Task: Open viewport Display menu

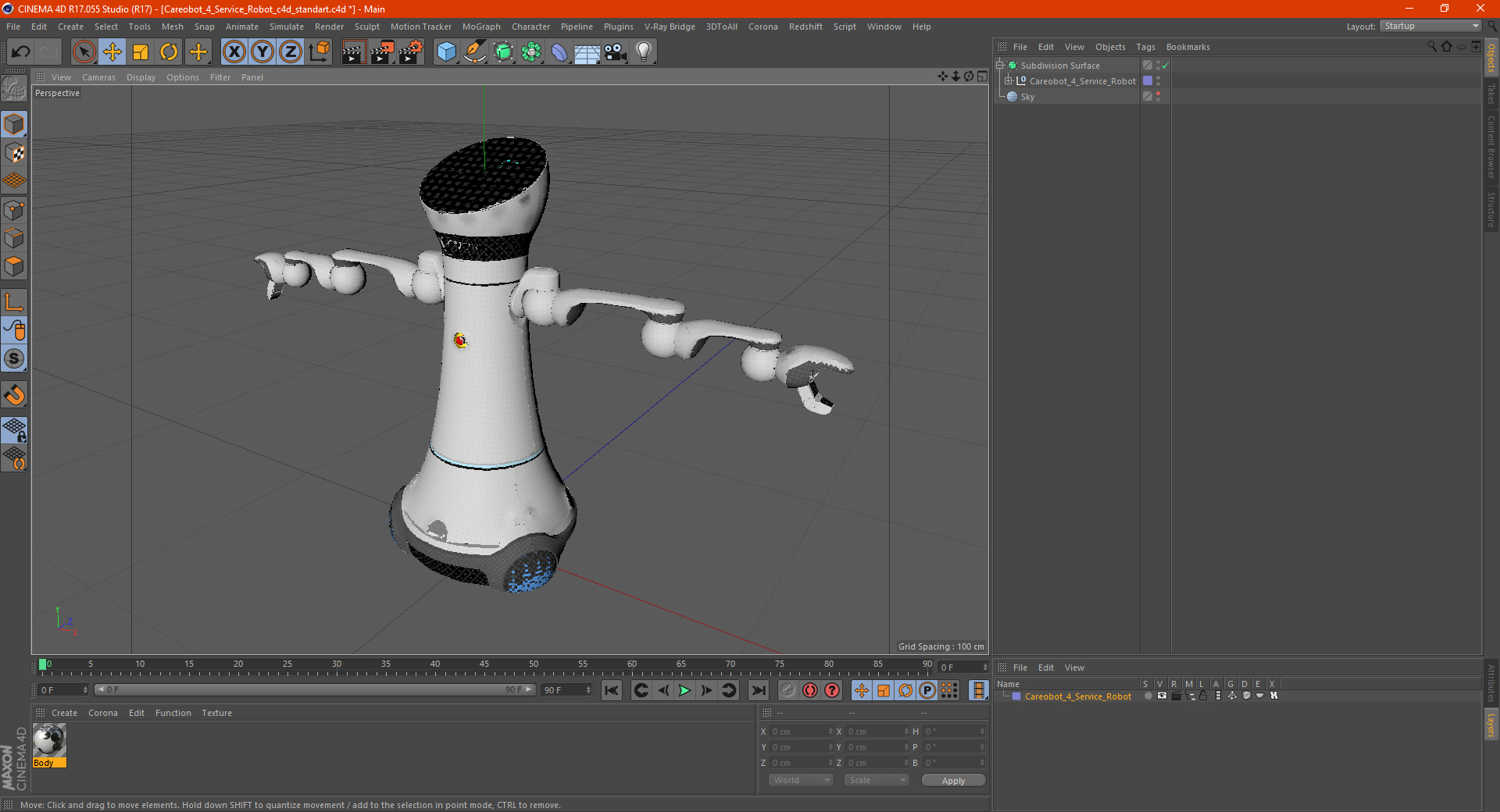Action: (141, 77)
